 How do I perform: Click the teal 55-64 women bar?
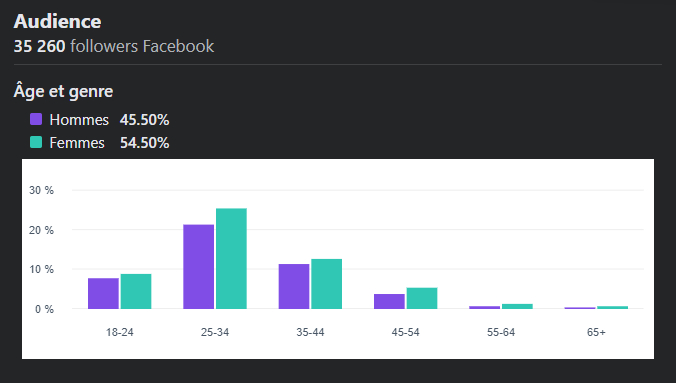click(517, 306)
